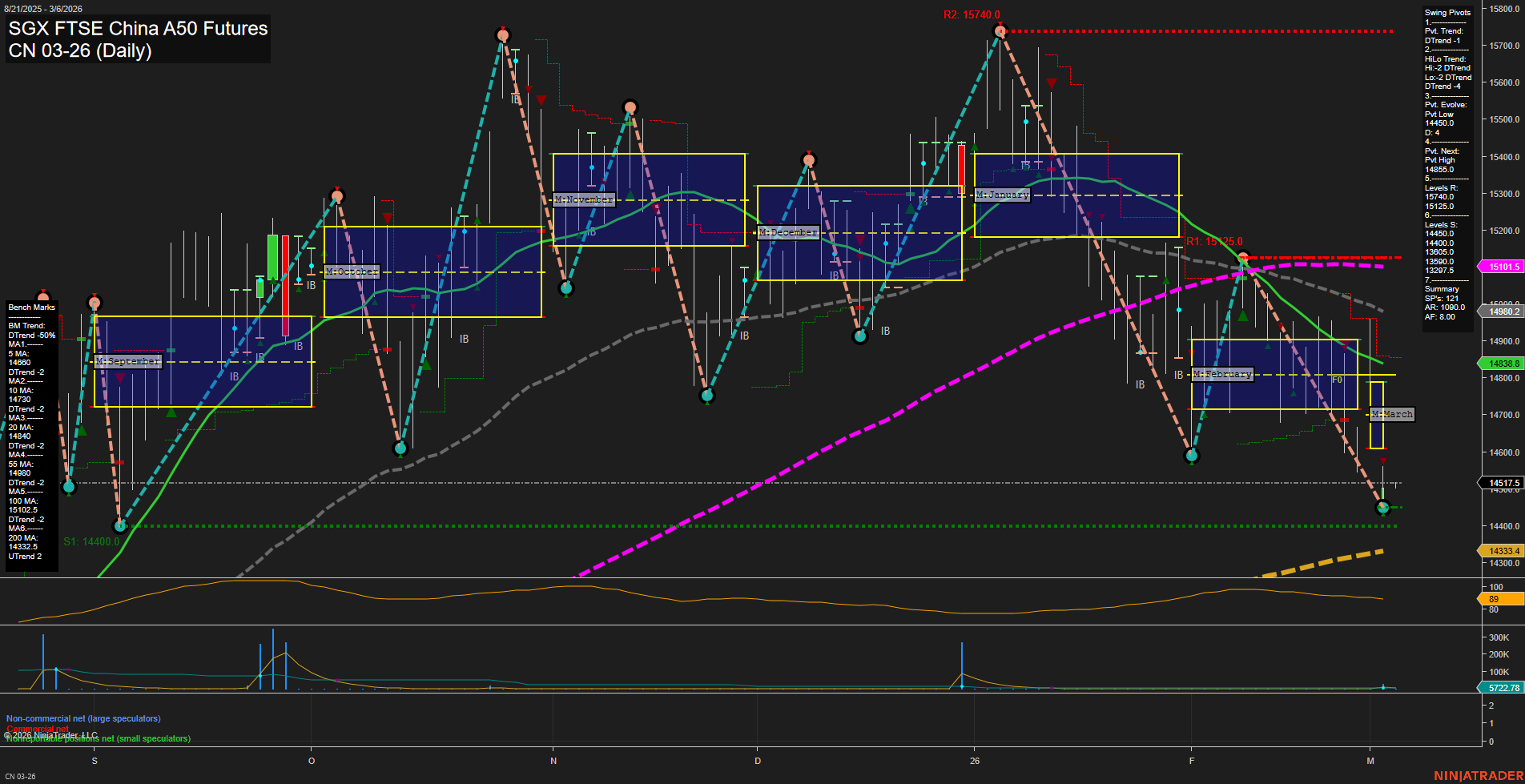Expand the Bench Marks panel
The height and width of the screenshot is (784, 1525).
point(30,307)
